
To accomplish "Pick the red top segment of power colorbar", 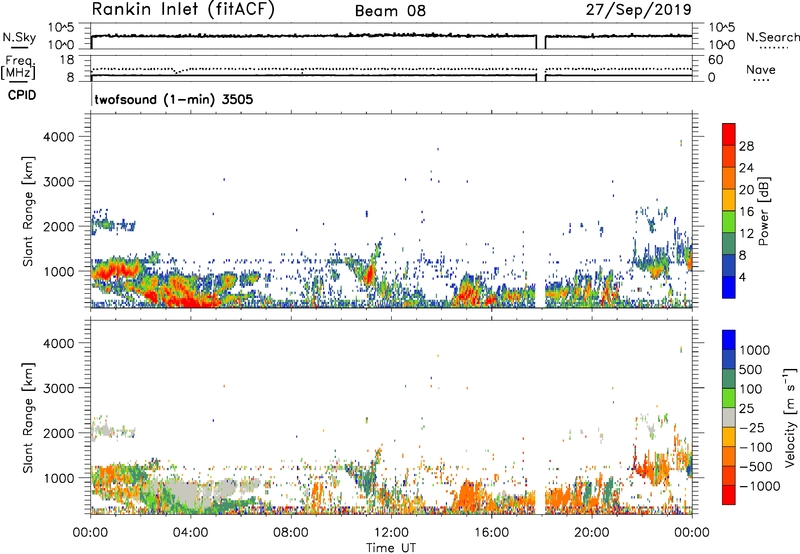I will (729, 134).
